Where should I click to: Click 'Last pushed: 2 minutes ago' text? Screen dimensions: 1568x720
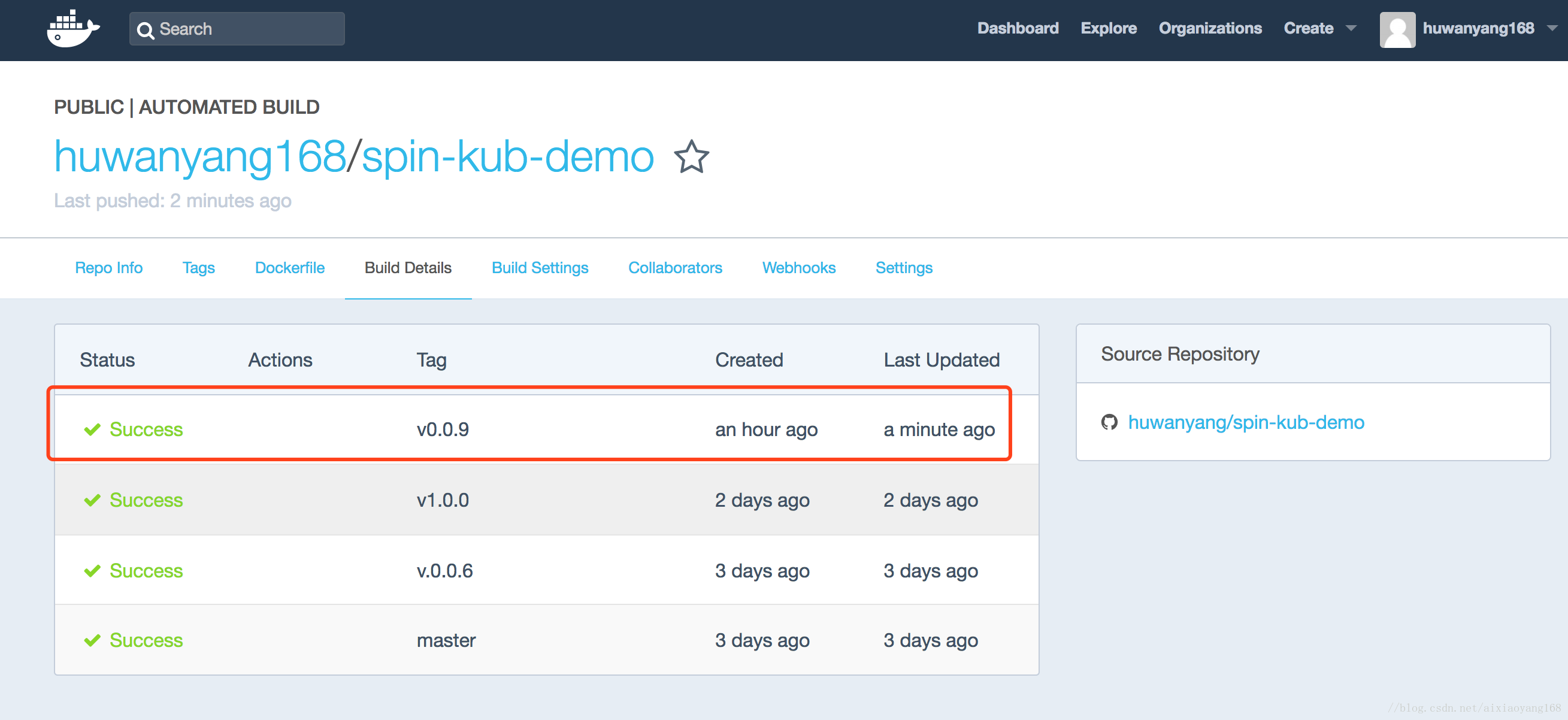point(173,201)
